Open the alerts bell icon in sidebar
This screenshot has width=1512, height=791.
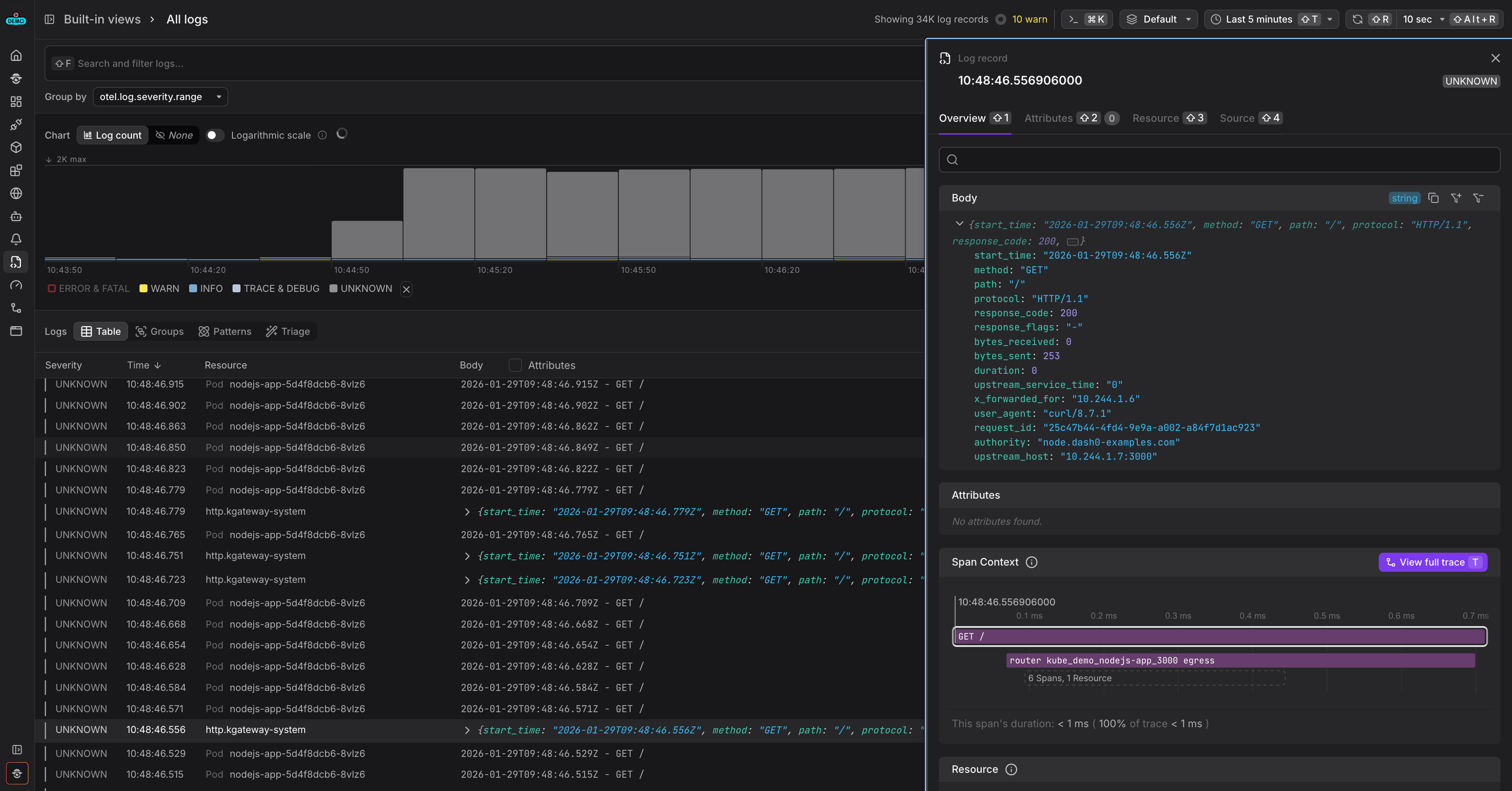click(16, 239)
